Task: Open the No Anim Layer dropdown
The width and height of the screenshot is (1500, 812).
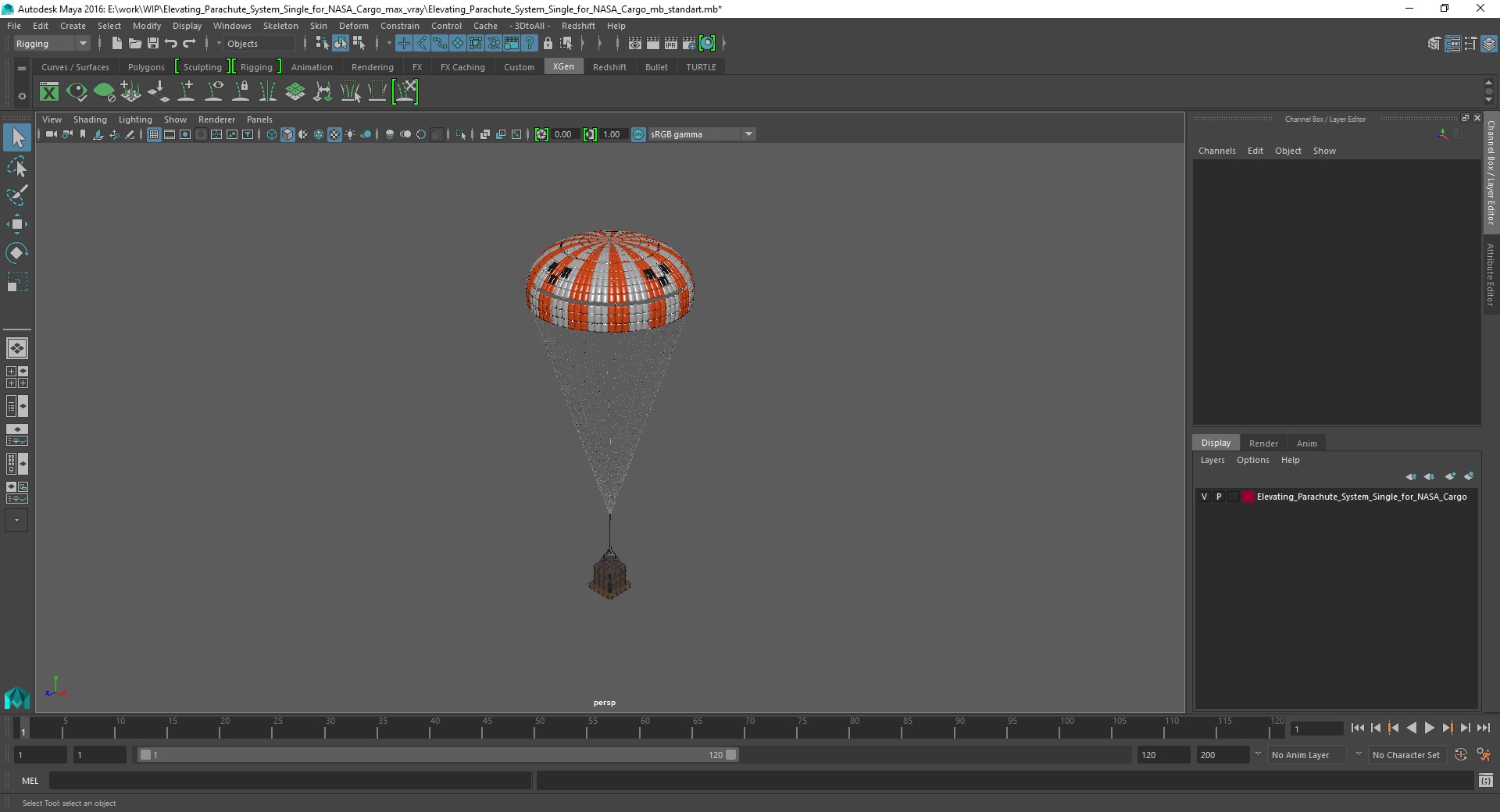Action: 1307,755
